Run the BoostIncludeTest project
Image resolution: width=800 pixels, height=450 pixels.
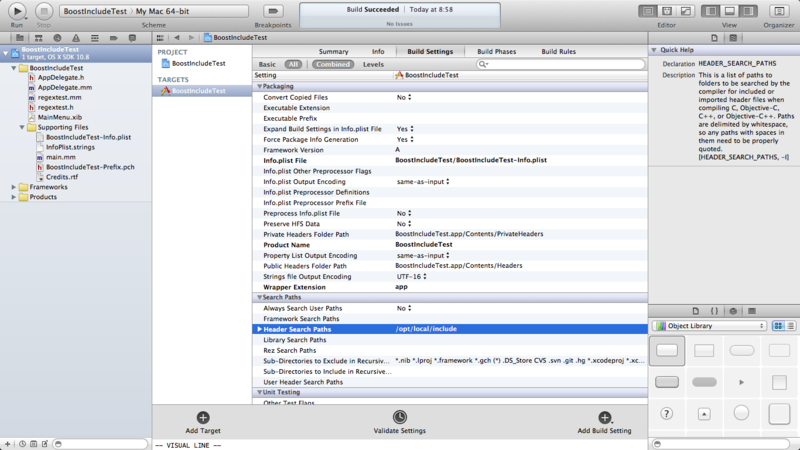16,11
